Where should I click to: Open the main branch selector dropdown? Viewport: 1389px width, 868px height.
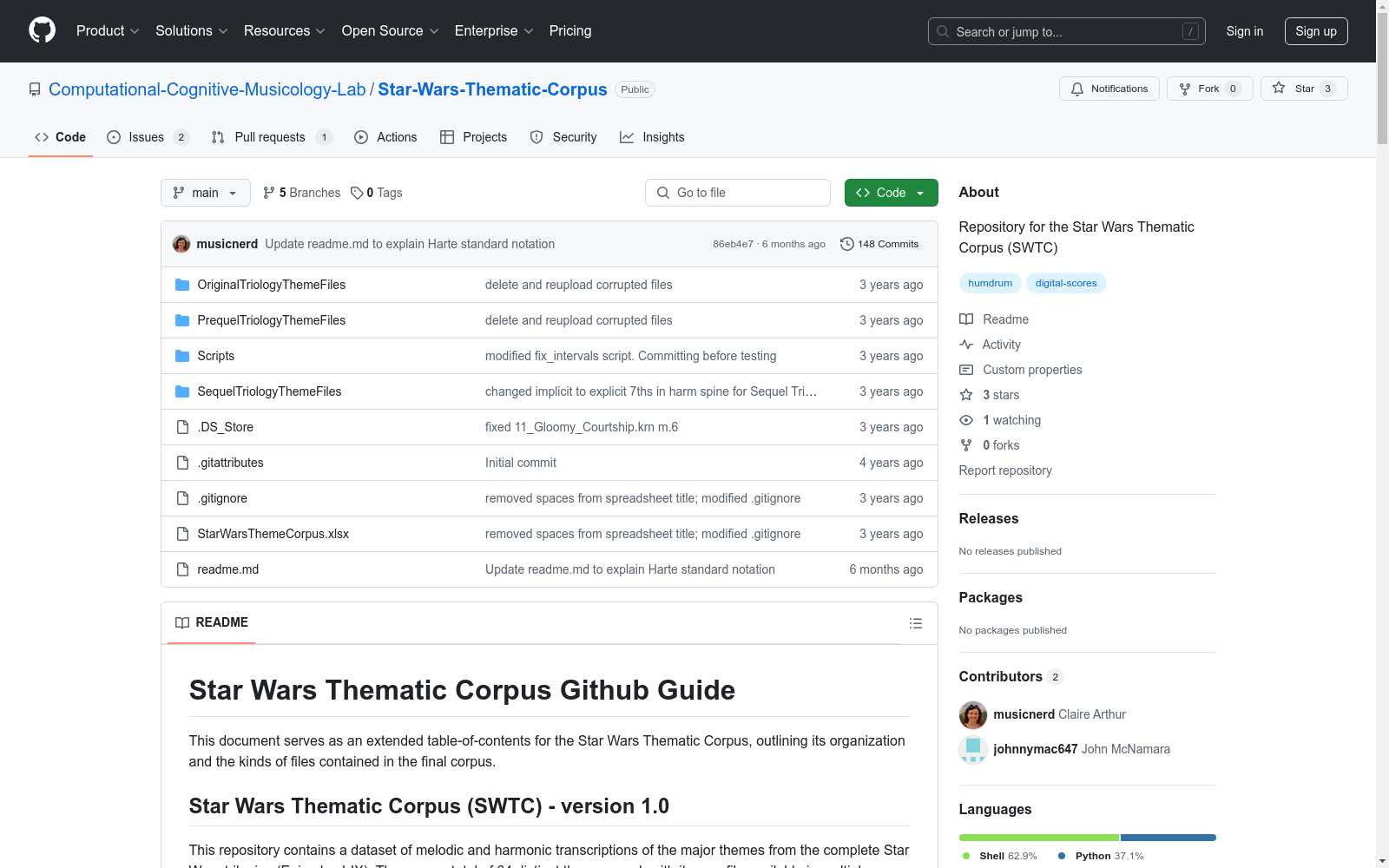[206, 193]
